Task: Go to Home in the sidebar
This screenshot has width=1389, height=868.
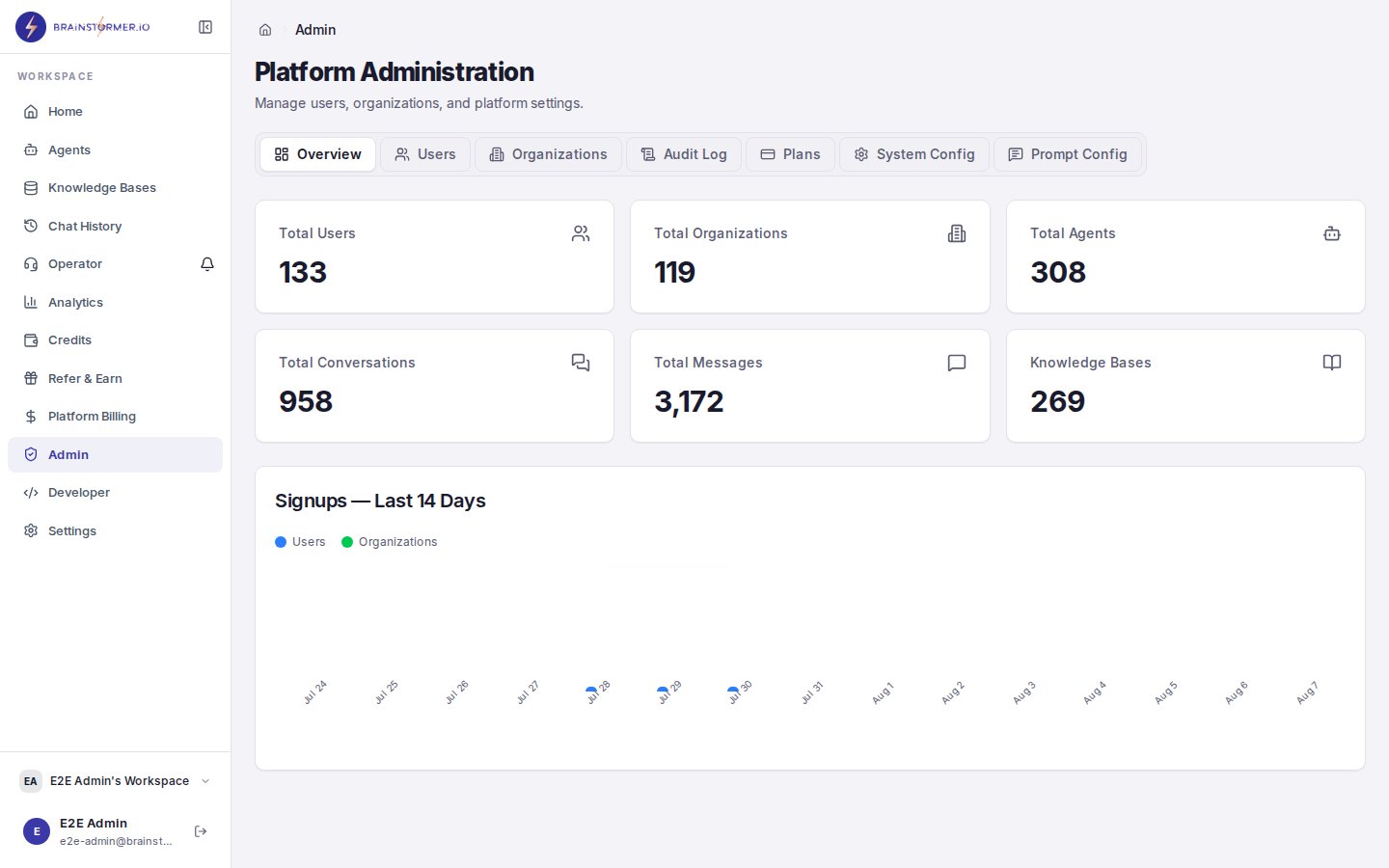Action: [115, 112]
